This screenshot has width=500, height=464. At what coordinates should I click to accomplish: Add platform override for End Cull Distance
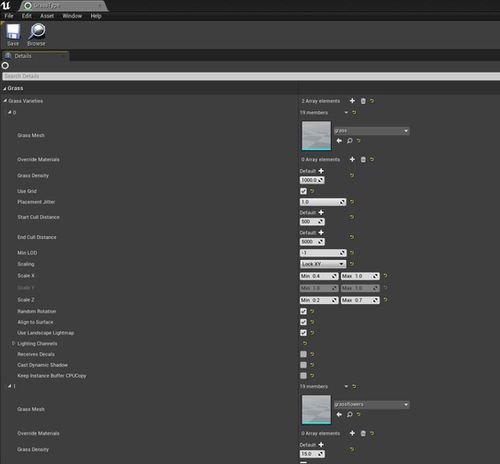tap(321, 232)
